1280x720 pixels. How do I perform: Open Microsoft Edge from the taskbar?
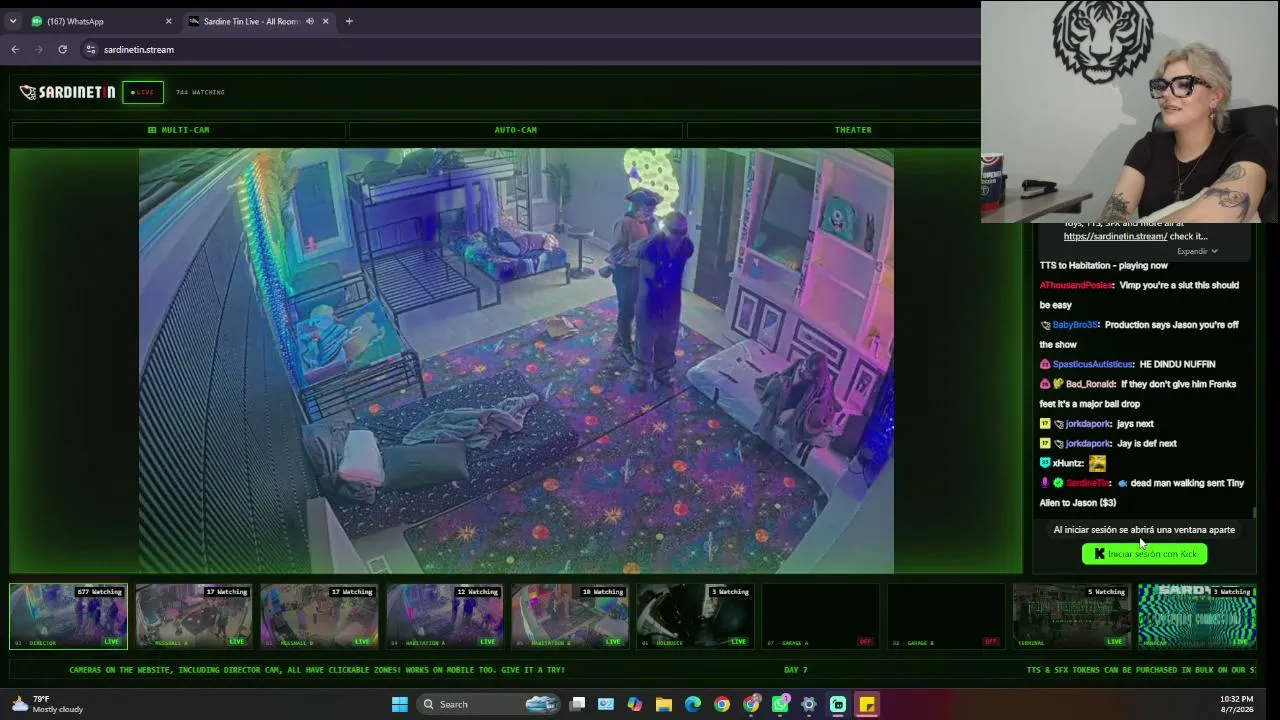pos(693,704)
